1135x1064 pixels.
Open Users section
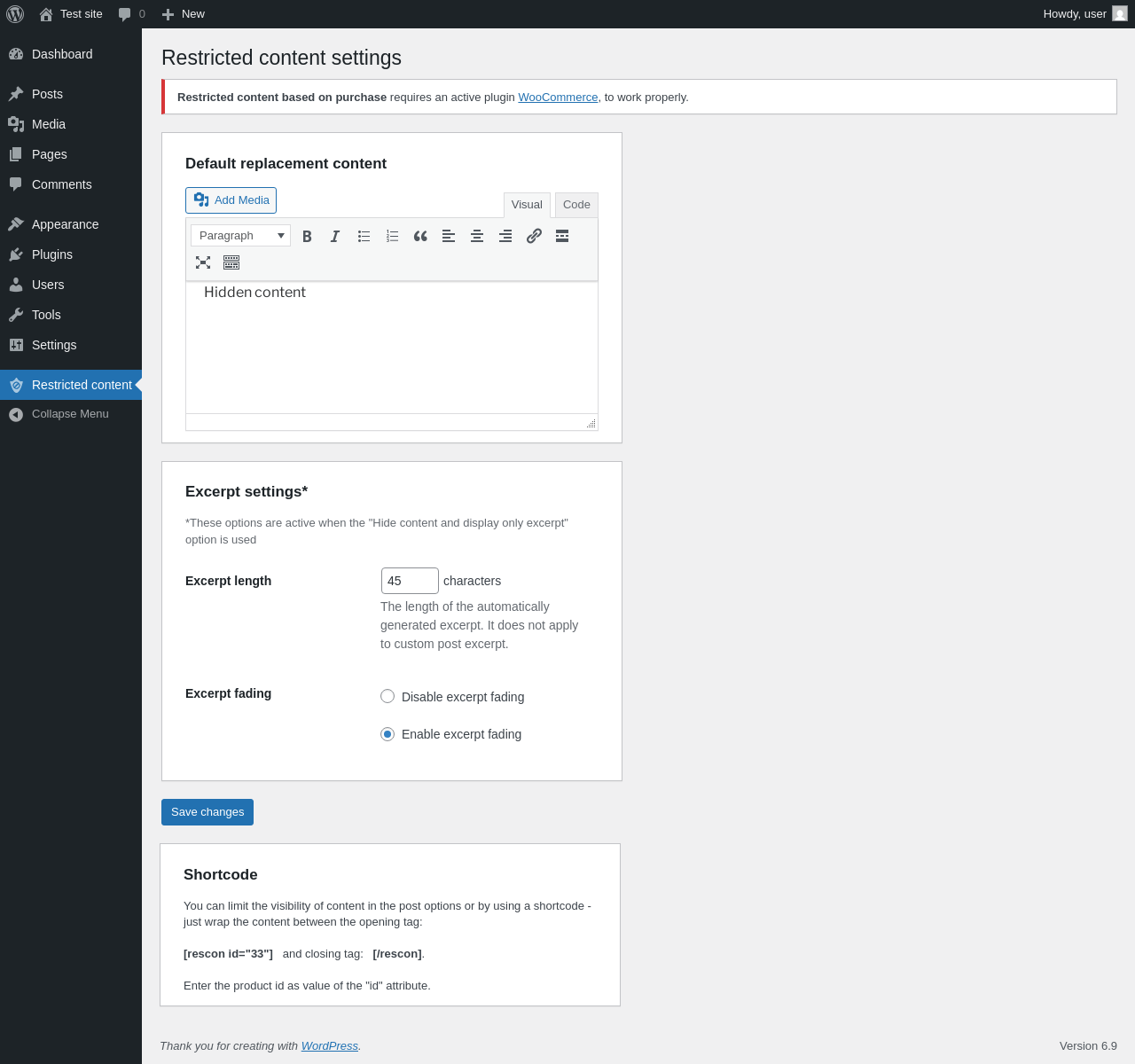pos(71,285)
